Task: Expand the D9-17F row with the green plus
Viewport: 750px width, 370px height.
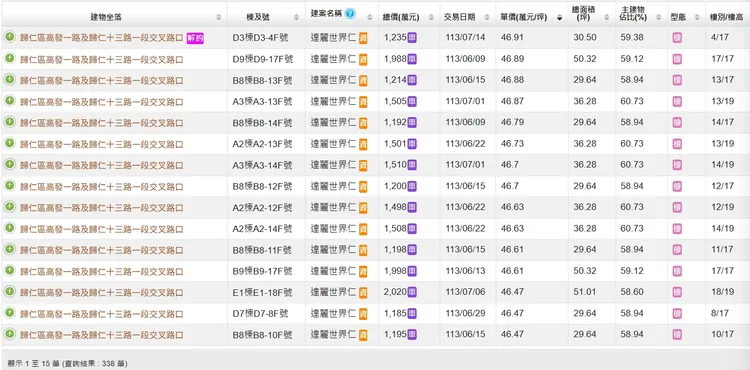Action: click(x=10, y=58)
